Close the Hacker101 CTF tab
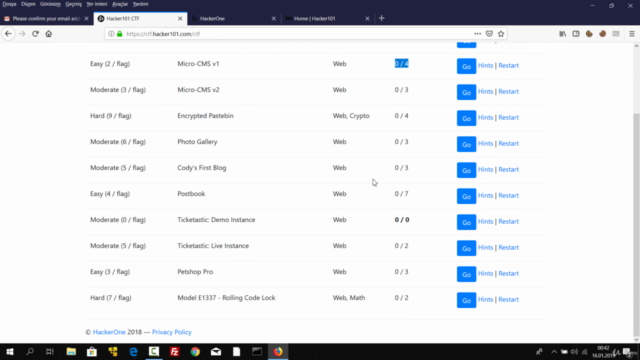Image resolution: width=640 pixels, height=360 pixels. tap(180, 18)
